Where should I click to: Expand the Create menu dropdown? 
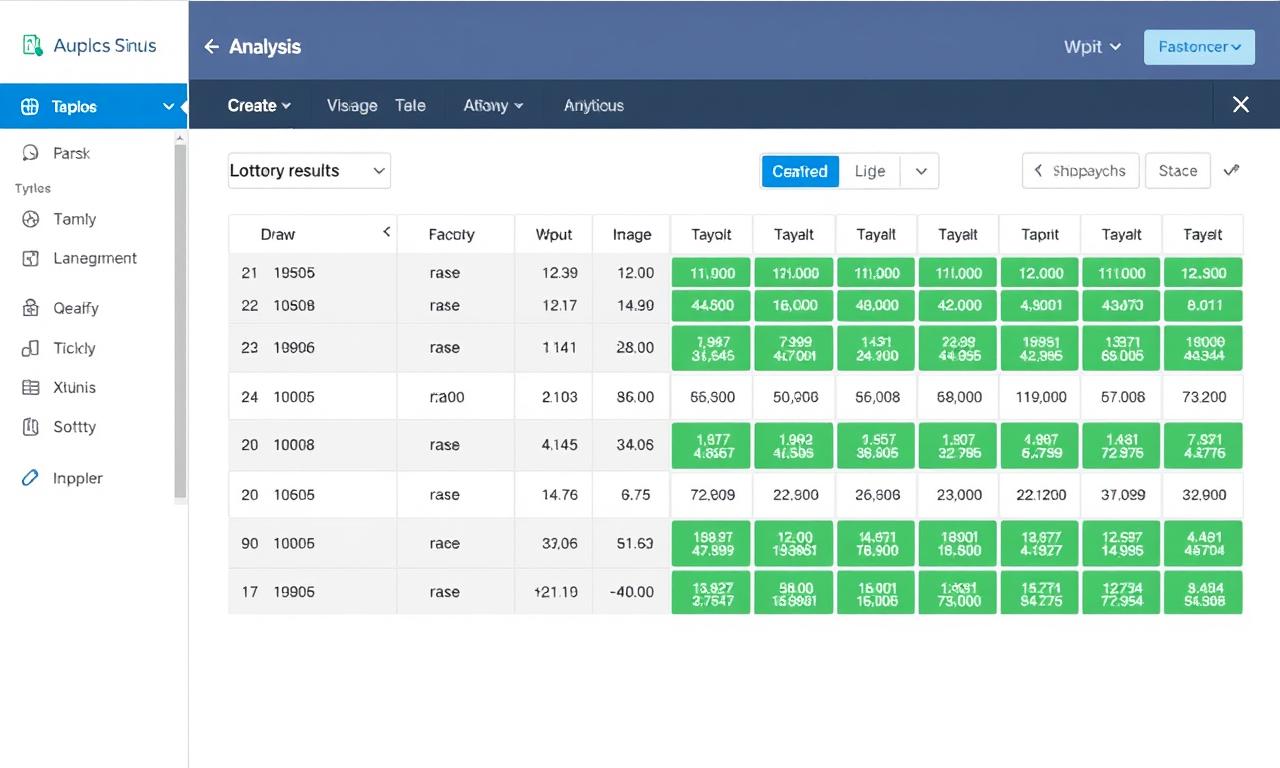[x=259, y=105]
